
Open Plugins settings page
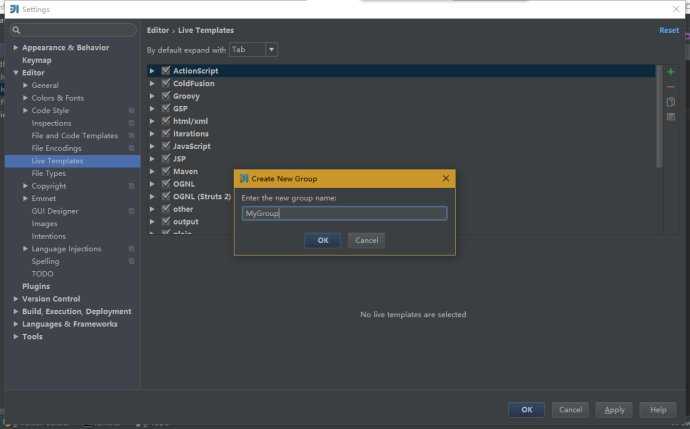[36, 286]
